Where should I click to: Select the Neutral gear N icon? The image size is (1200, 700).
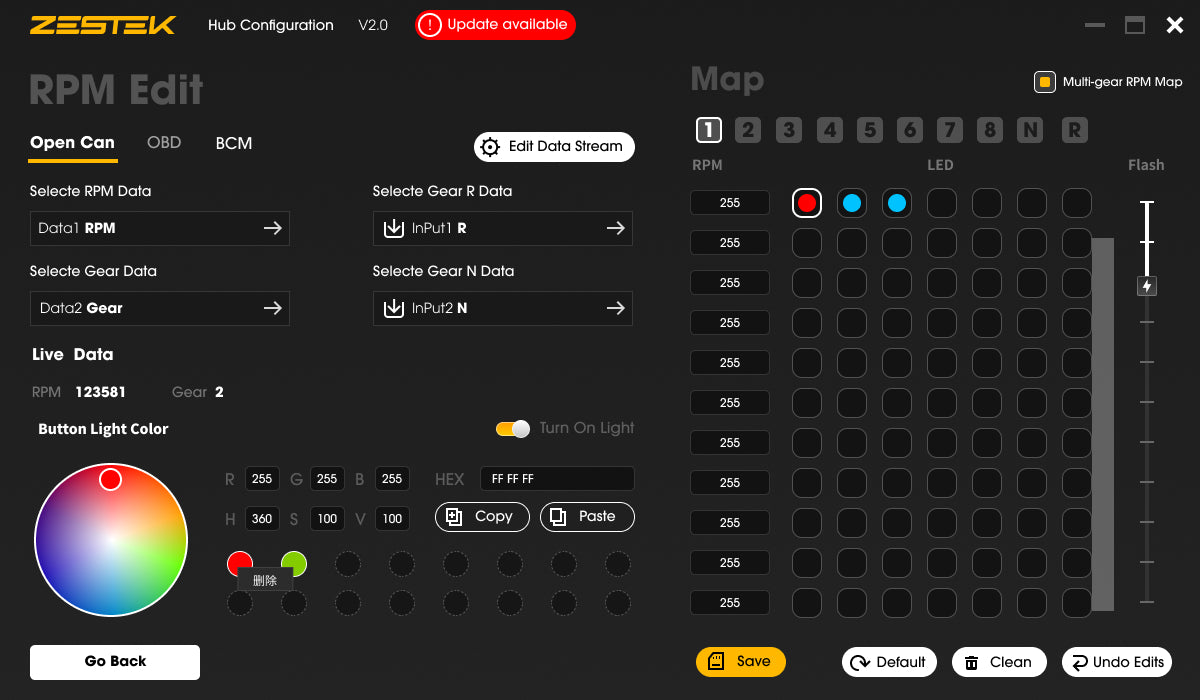click(1029, 130)
